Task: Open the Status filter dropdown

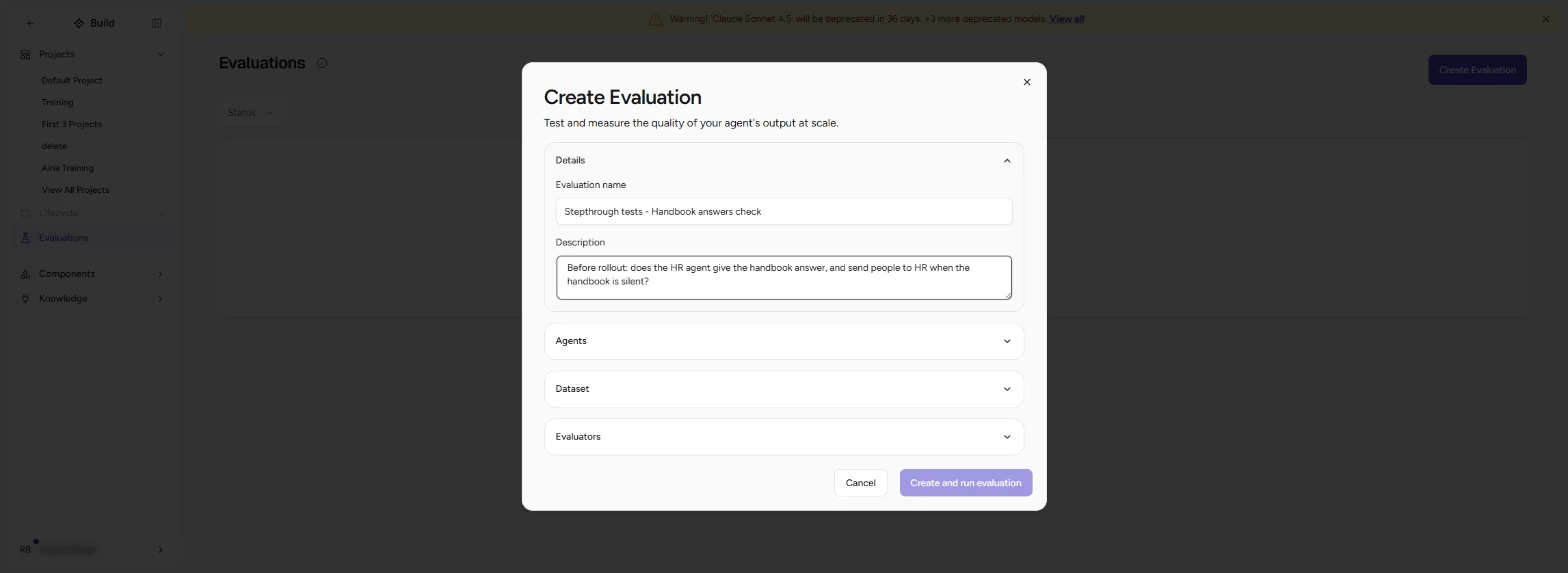Action: [250, 113]
